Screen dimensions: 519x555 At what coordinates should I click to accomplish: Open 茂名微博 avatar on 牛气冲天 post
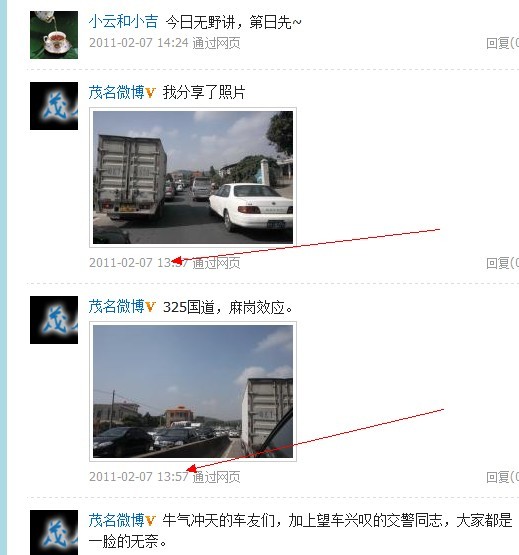54,533
